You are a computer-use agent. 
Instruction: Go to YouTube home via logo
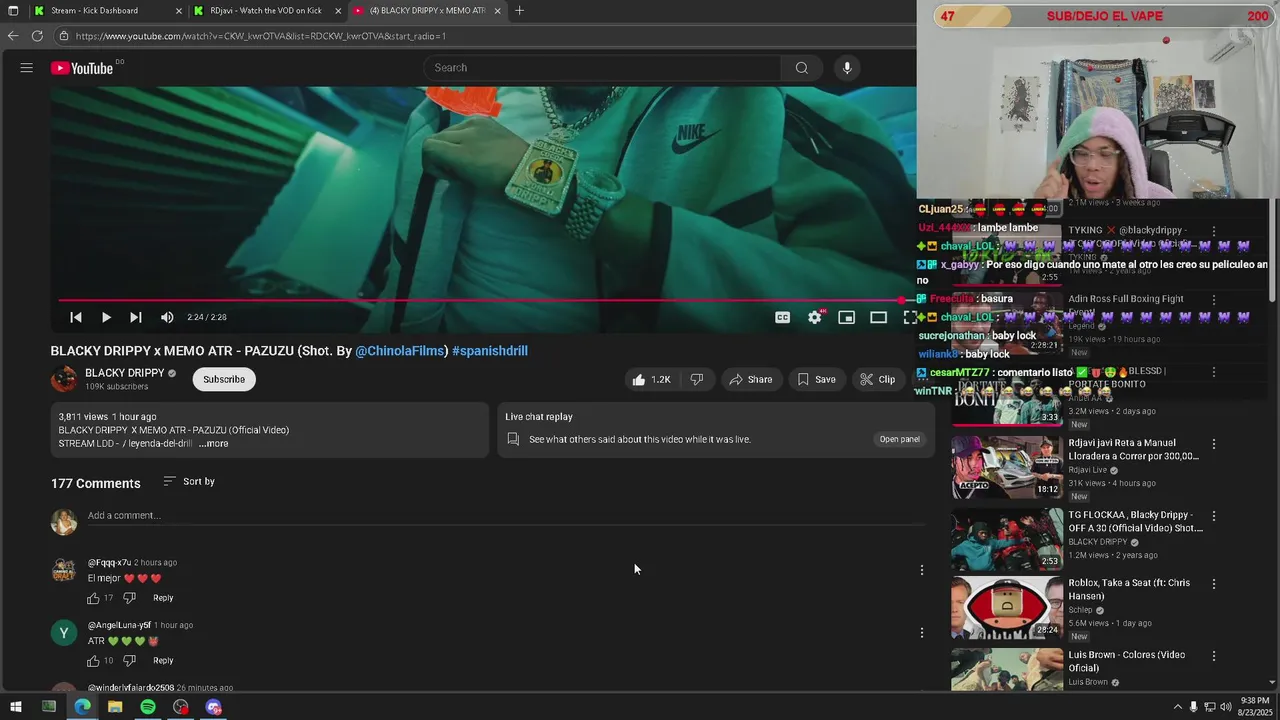(x=82, y=68)
